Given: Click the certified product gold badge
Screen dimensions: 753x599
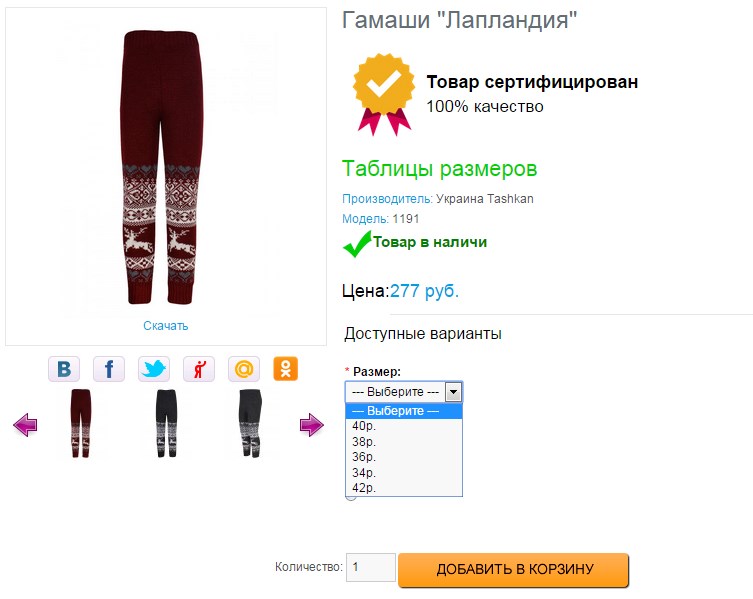Looking at the screenshot, I should click(384, 94).
